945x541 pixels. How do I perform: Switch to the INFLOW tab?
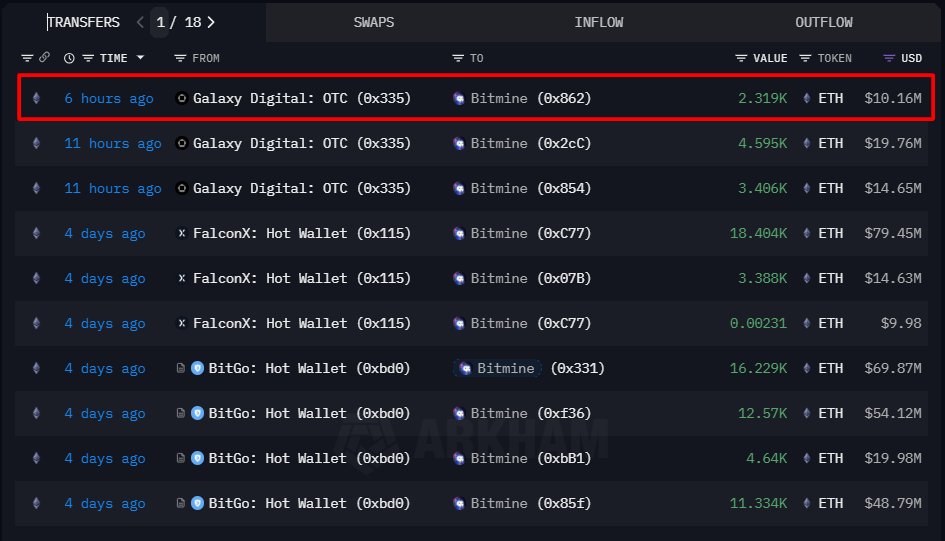point(600,22)
